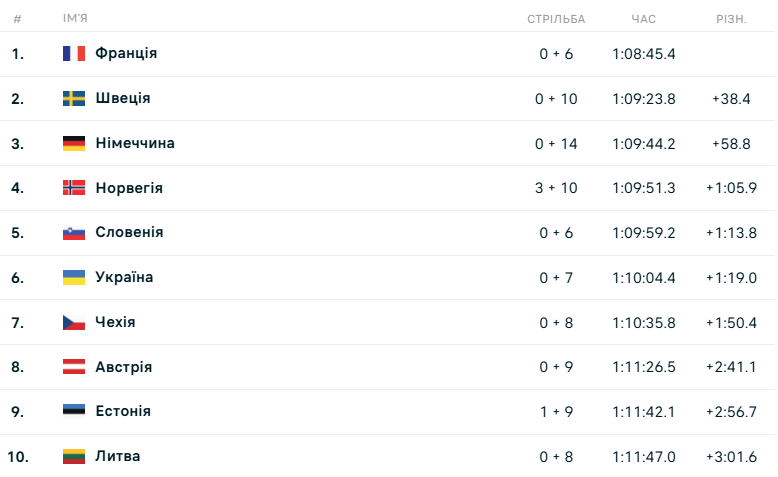Click the Estonia flag icon
778x477 pixels.
click(74, 411)
